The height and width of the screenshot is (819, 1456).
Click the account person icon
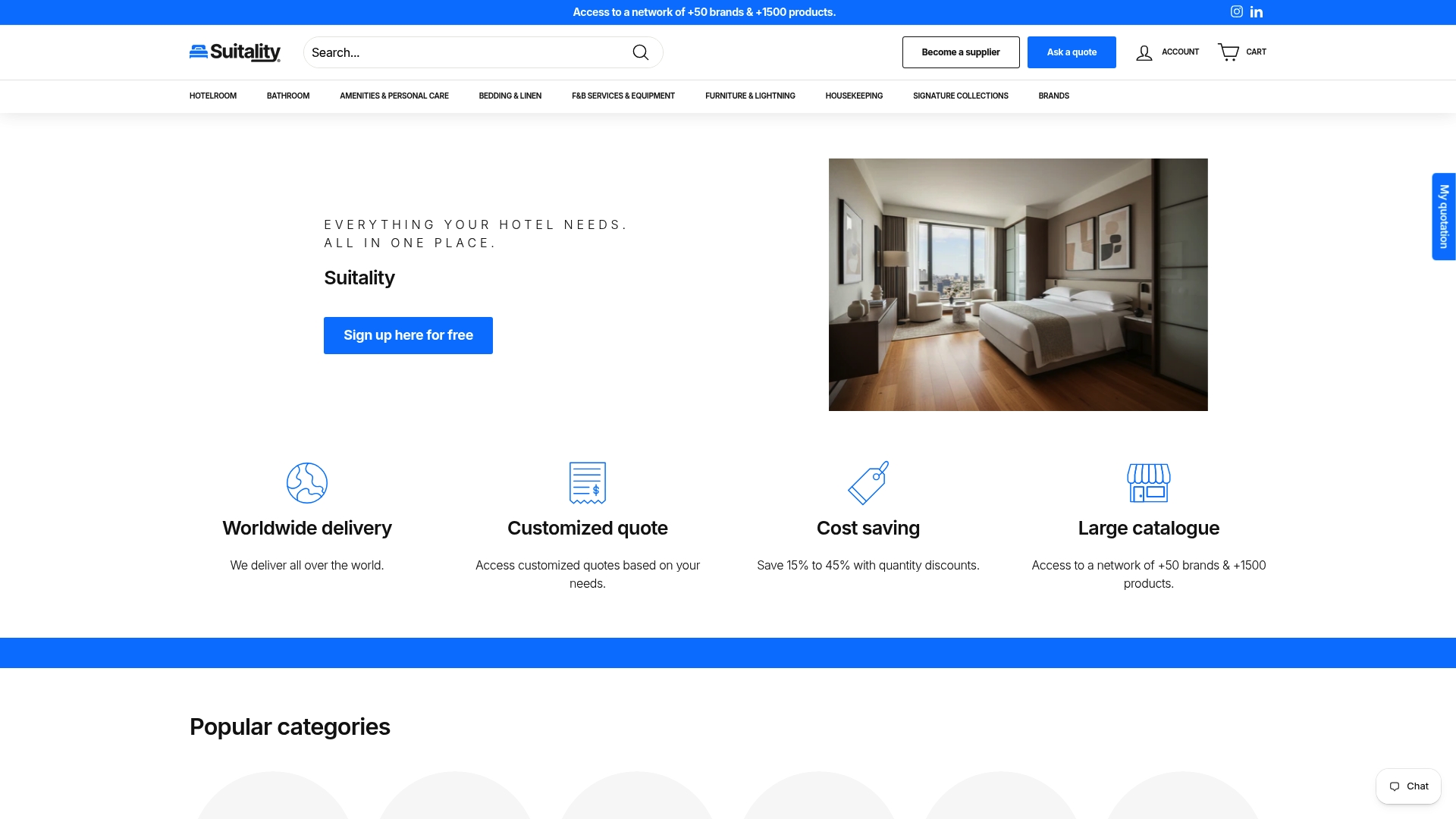[x=1144, y=52]
